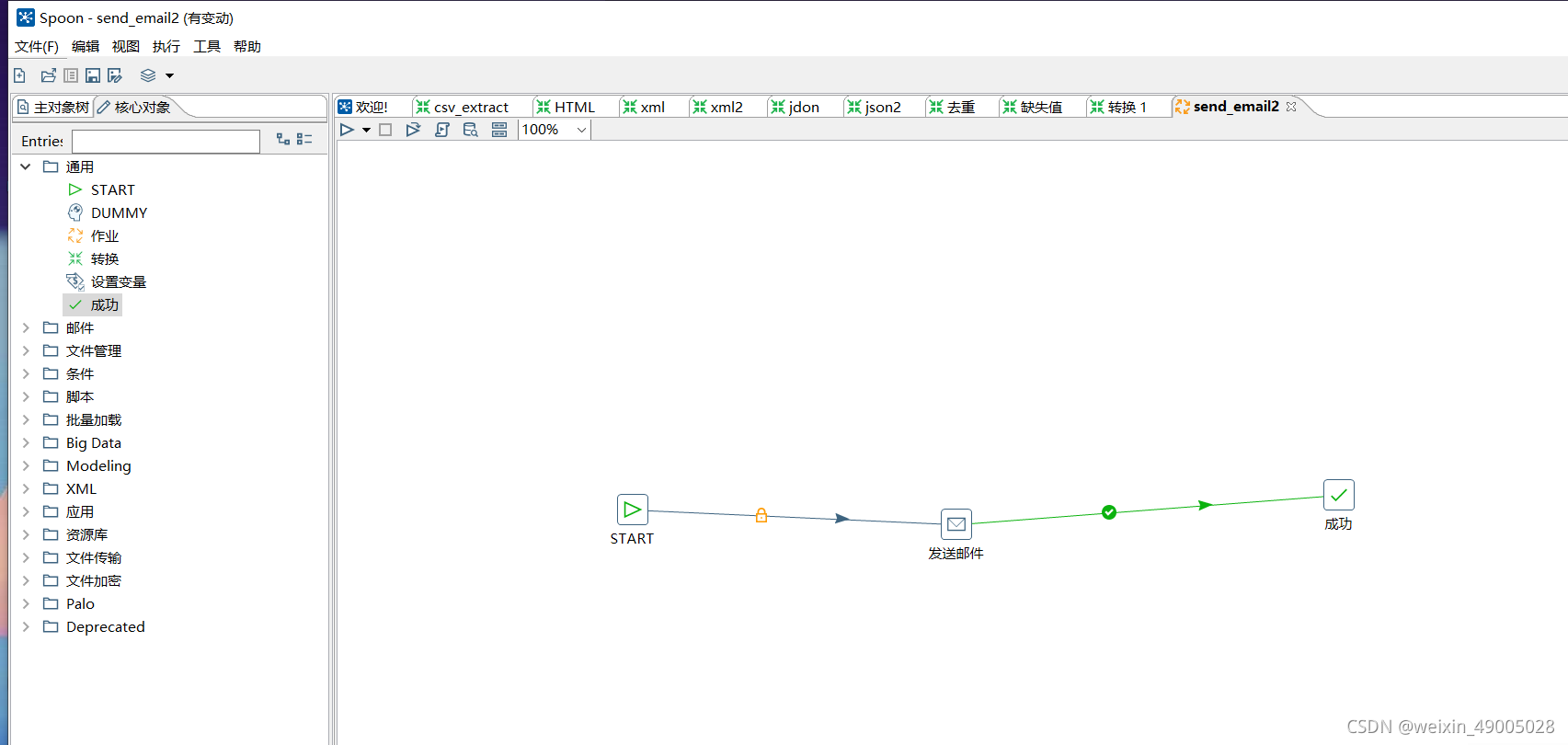Close the send_email2 tab
The image size is (1568, 745).
pyautogui.click(x=1291, y=107)
